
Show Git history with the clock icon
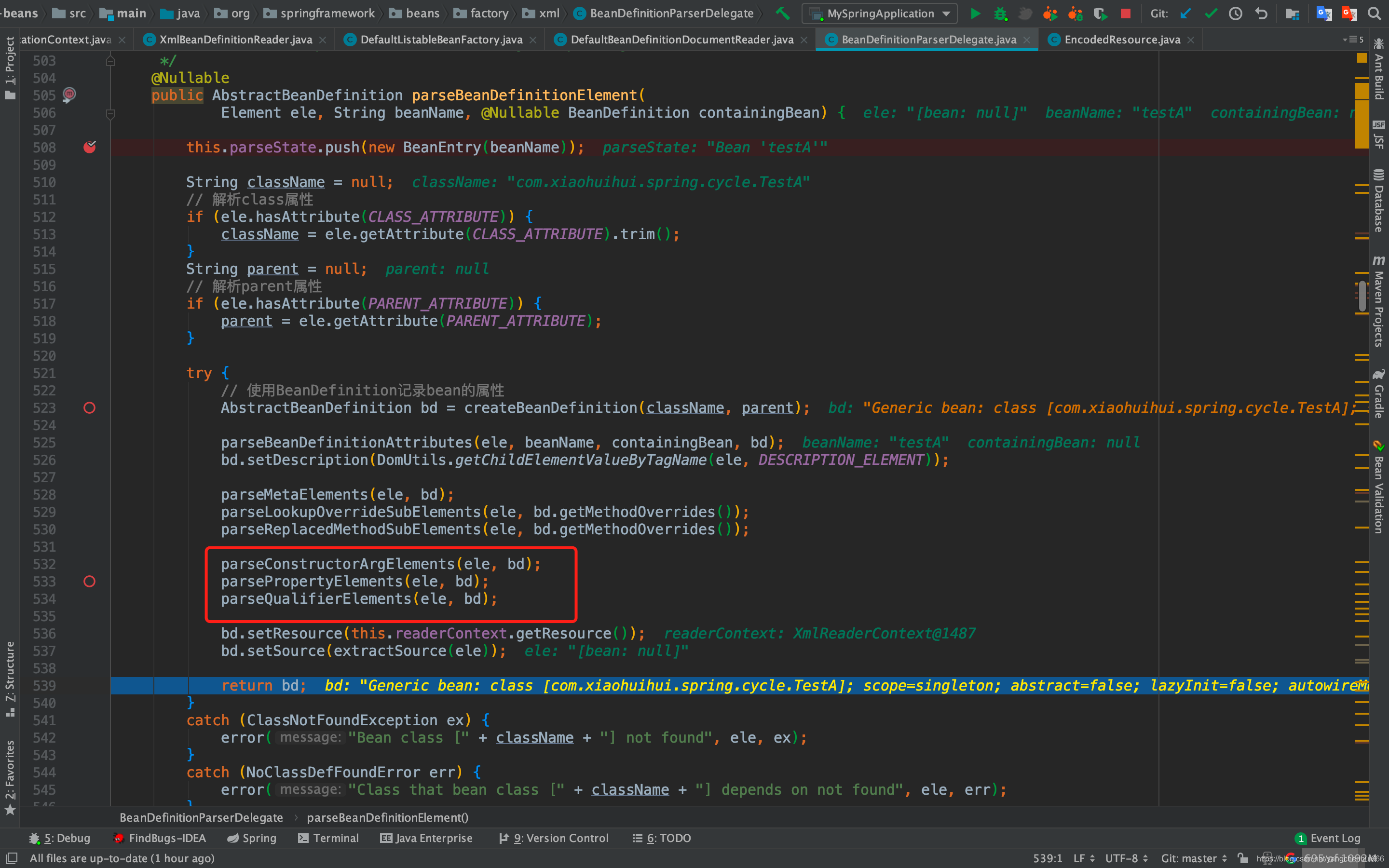tap(1235, 13)
